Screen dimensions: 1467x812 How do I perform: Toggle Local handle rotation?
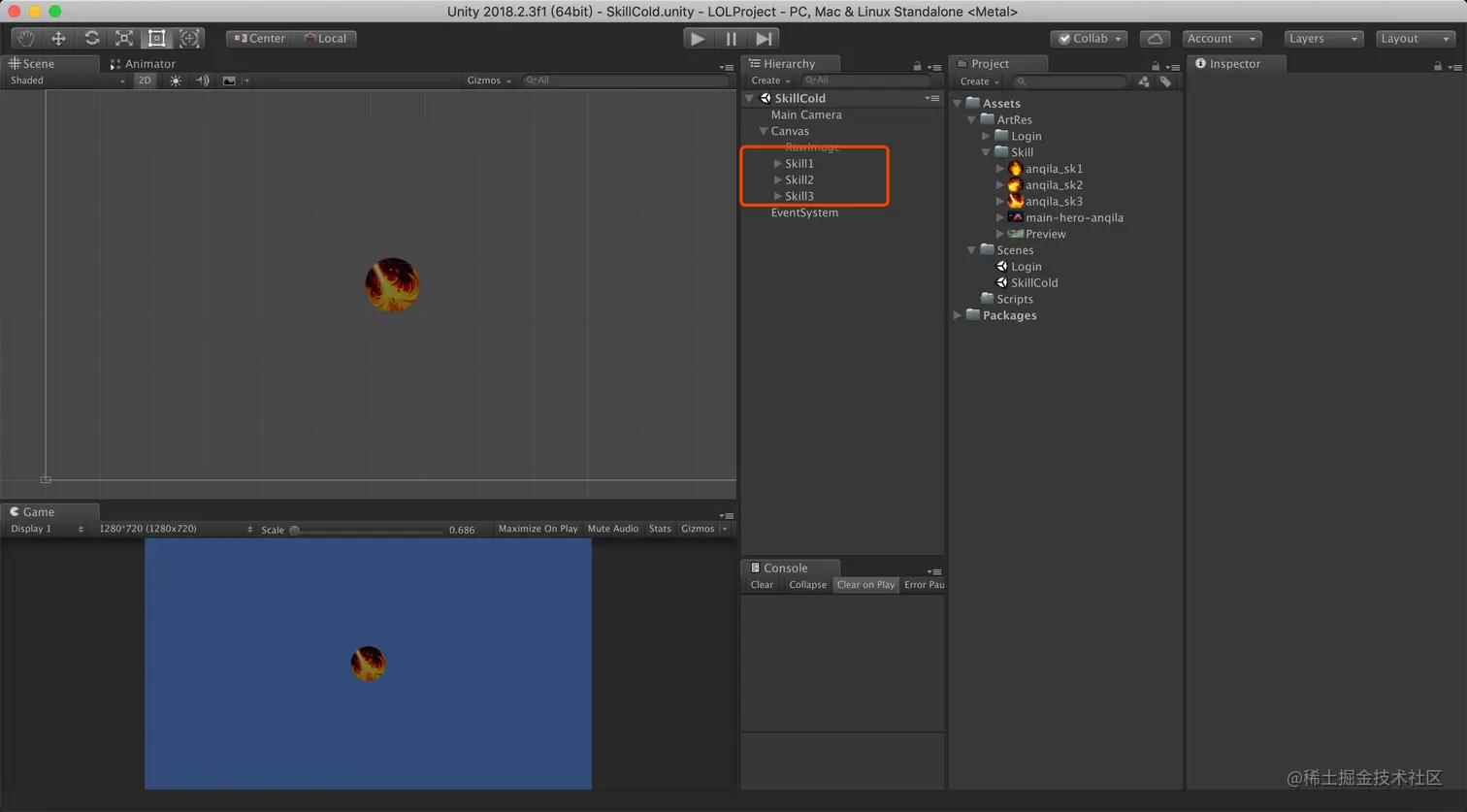(325, 39)
